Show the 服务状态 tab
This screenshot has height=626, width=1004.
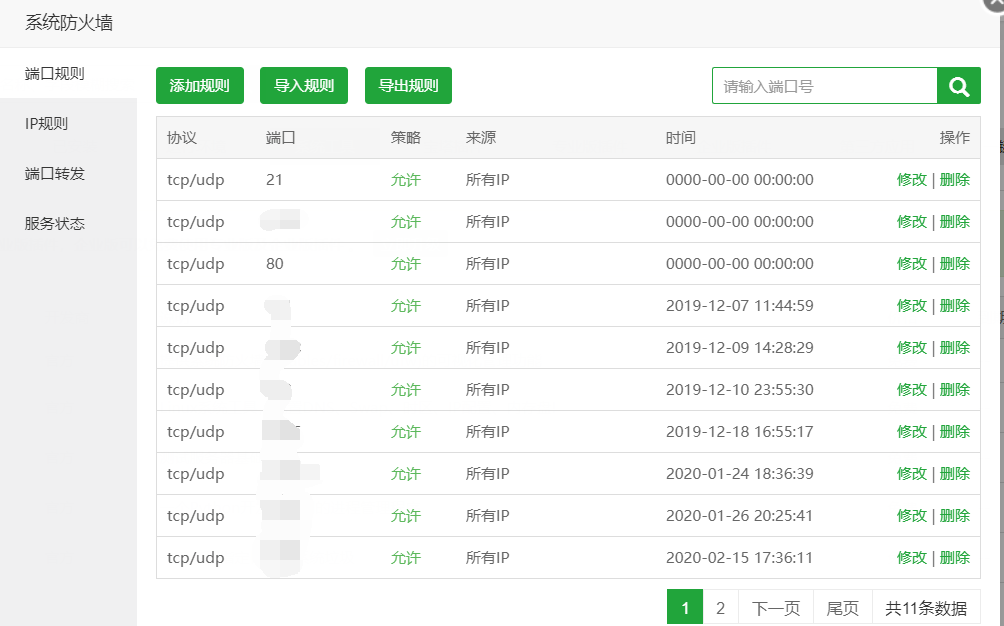pyautogui.click(x=69, y=223)
